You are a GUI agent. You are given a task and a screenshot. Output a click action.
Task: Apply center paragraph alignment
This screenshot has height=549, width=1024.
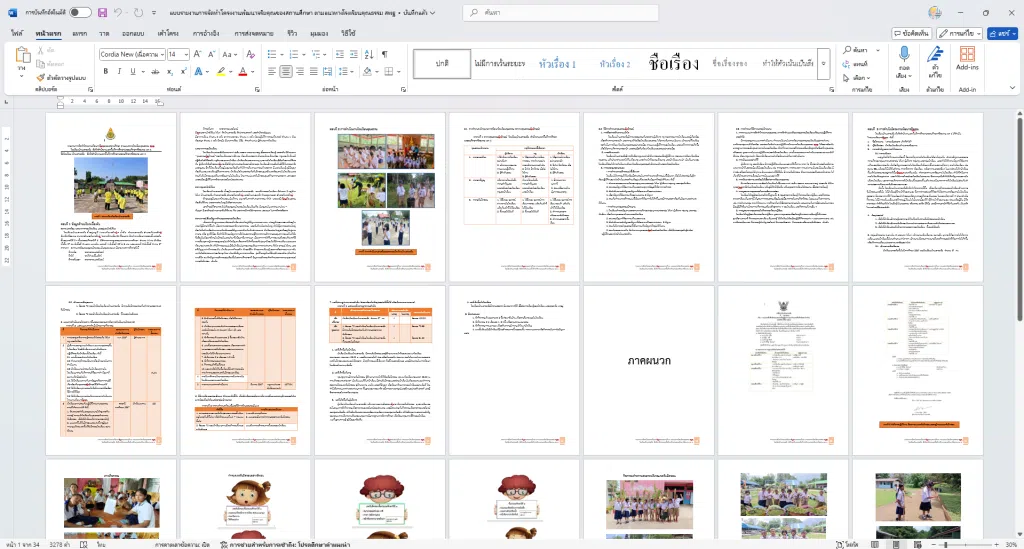(286, 72)
